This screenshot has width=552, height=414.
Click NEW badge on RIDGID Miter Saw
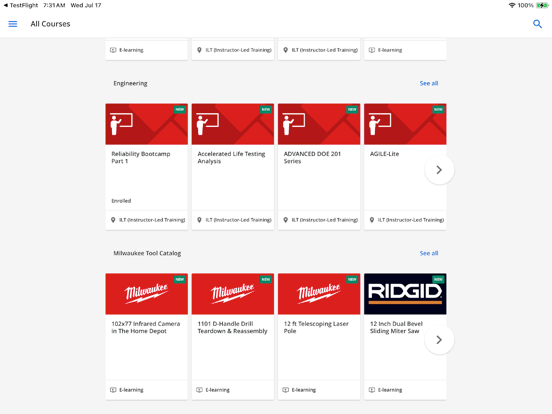click(x=438, y=279)
